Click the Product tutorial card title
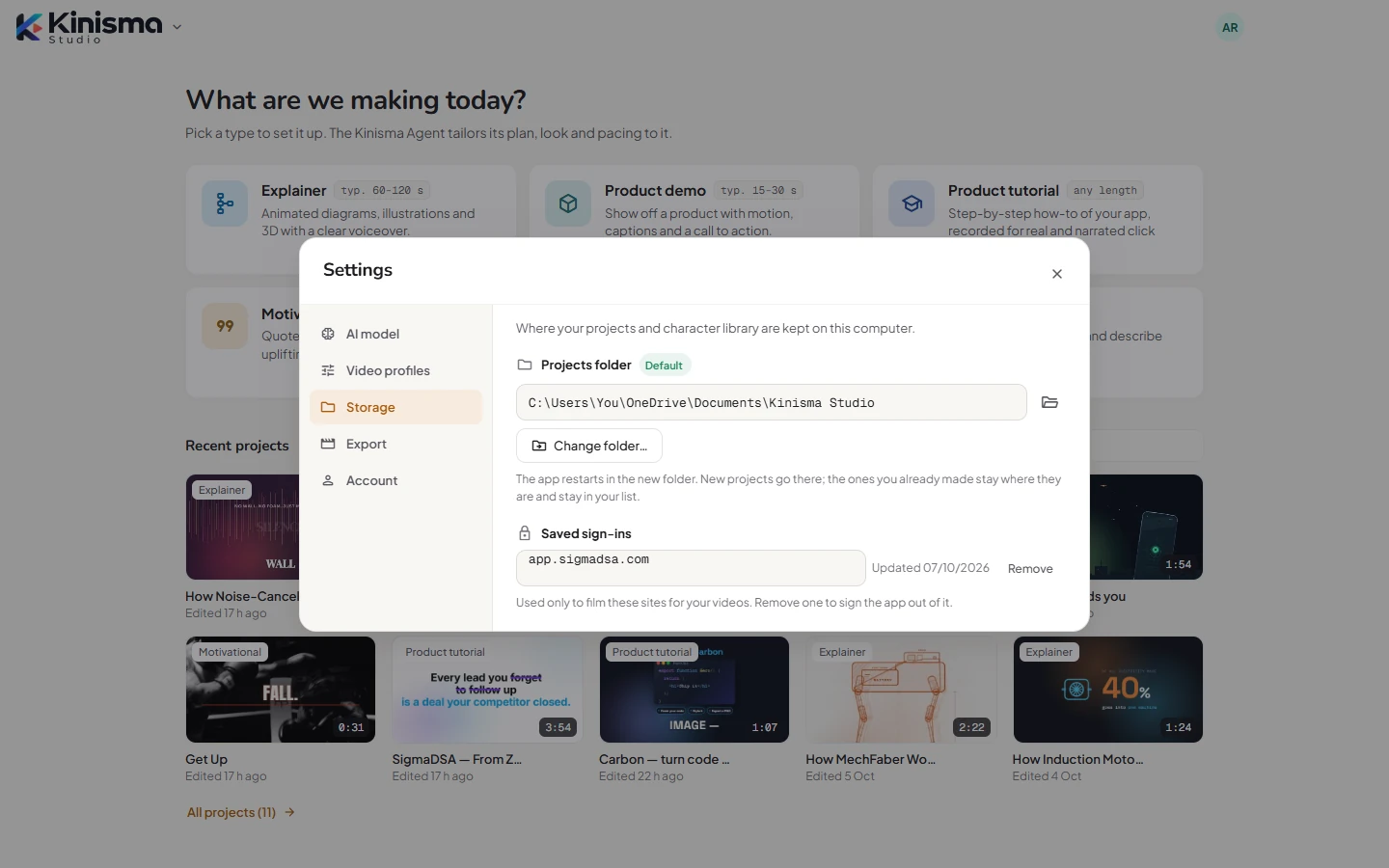Viewport: 1389px width, 868px height. (1003, 191)
